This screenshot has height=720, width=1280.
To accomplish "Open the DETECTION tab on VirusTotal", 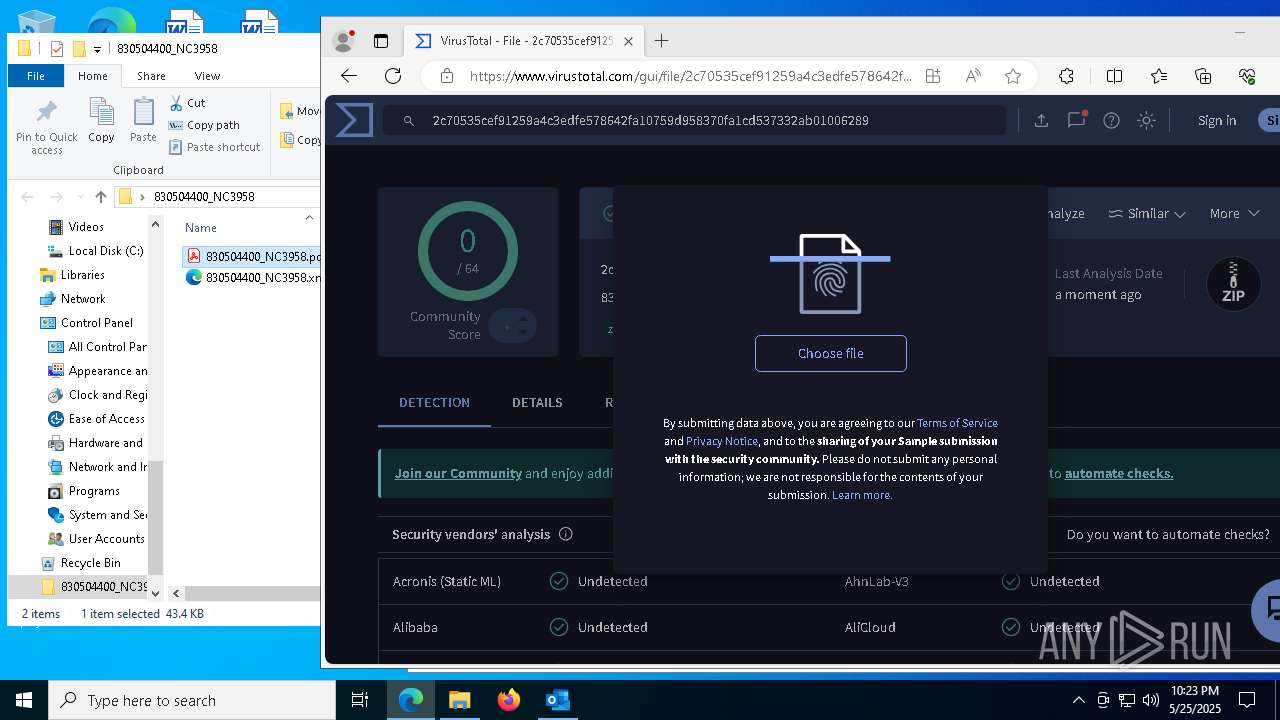I will coord(434,402).
